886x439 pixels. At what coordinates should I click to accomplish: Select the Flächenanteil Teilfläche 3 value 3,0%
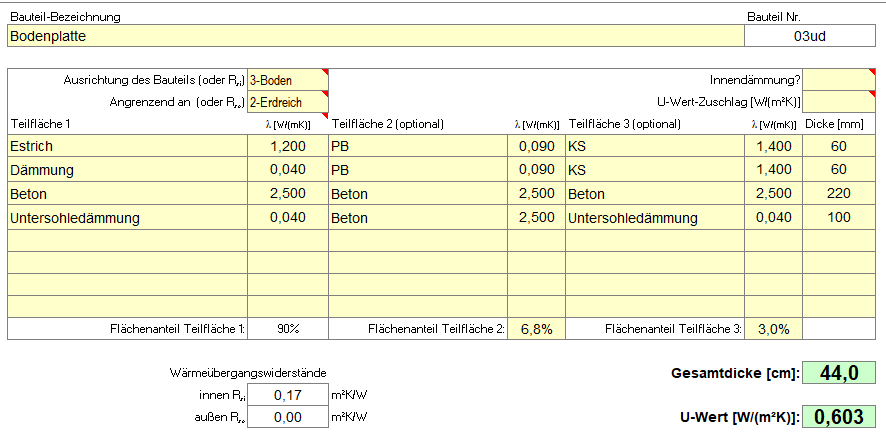[773, 328]
